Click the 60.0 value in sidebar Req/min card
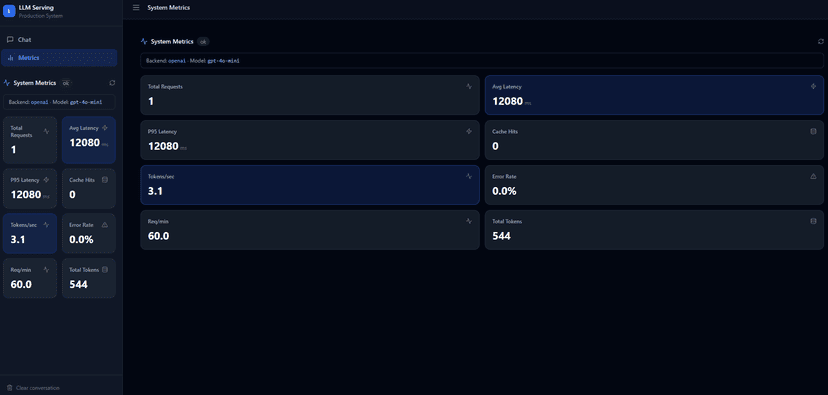The height and width of the screenshot is (395, 828). (21, 285)
